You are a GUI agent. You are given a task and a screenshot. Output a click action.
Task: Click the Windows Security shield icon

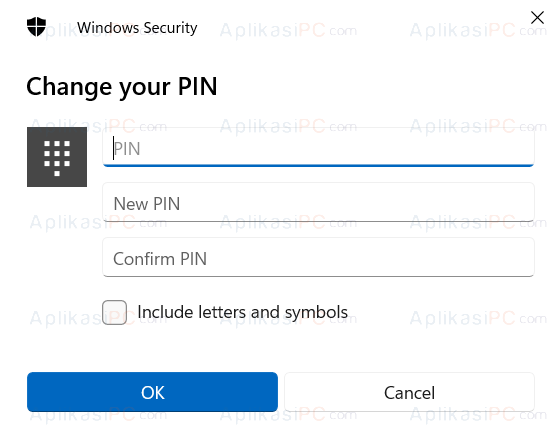(36, 27)
